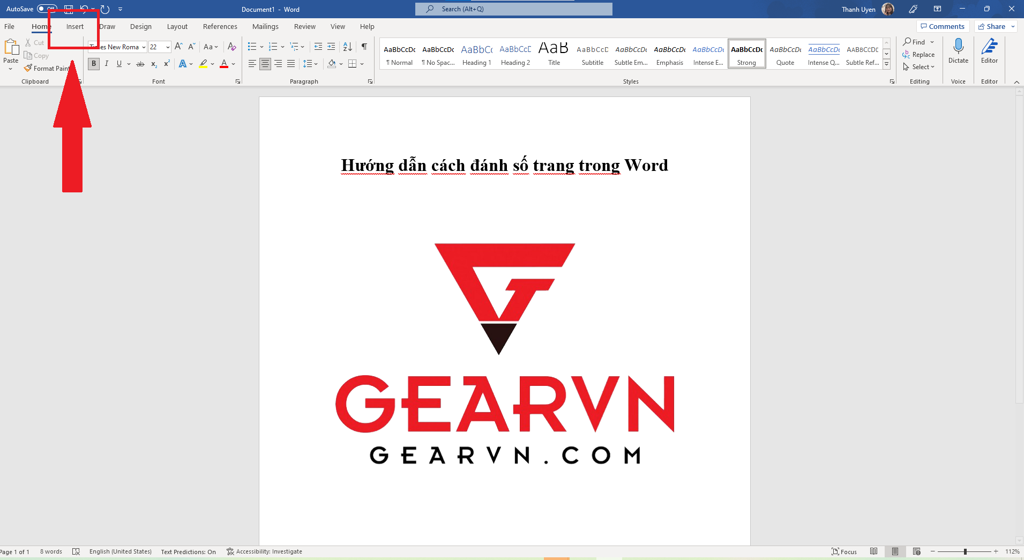Screen dimensions: 1024x560
Task: Switch to the View tab
Action: (338, 27)
